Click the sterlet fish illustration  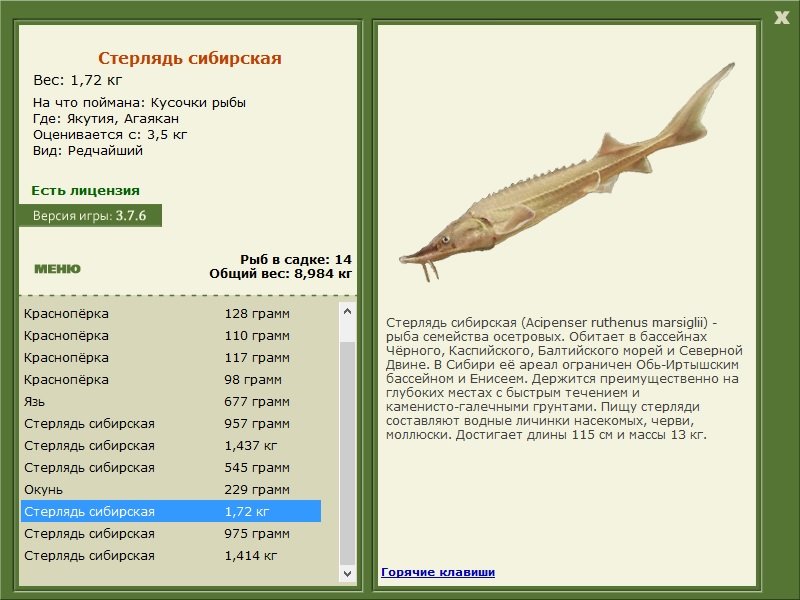(x=566, y=173)
